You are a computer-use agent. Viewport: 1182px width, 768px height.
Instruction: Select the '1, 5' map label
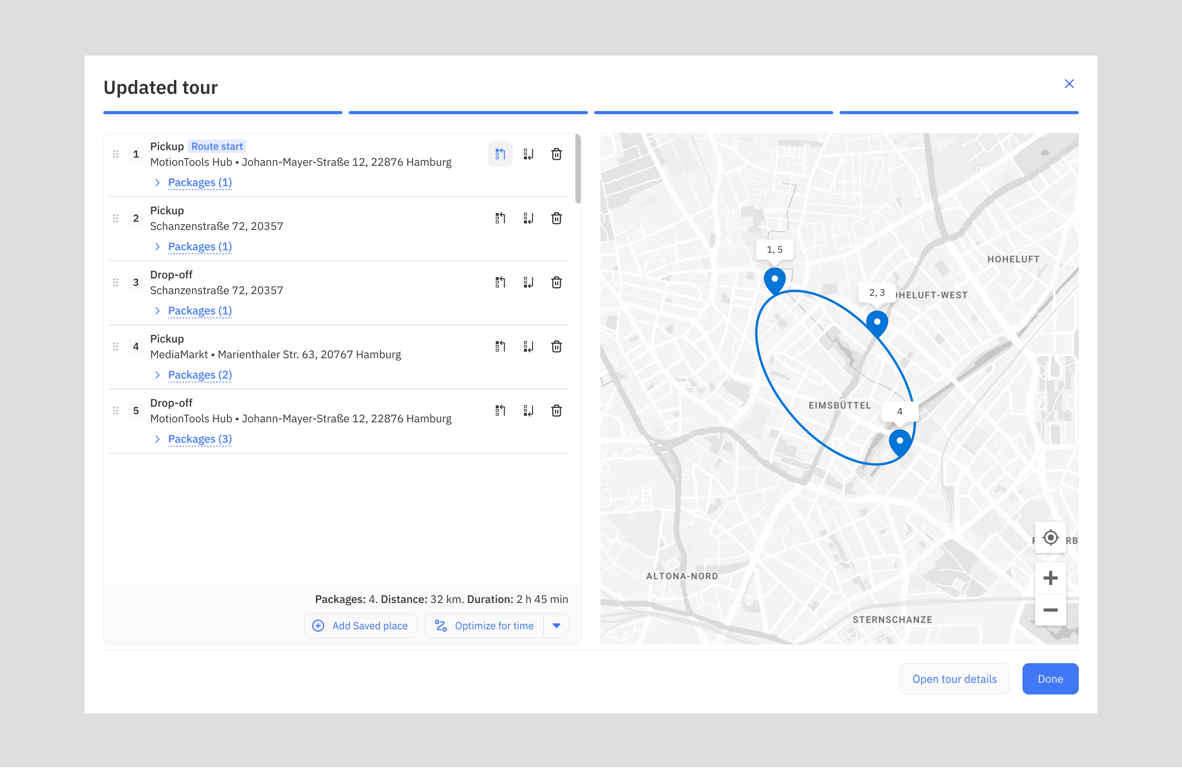(774, 249)
